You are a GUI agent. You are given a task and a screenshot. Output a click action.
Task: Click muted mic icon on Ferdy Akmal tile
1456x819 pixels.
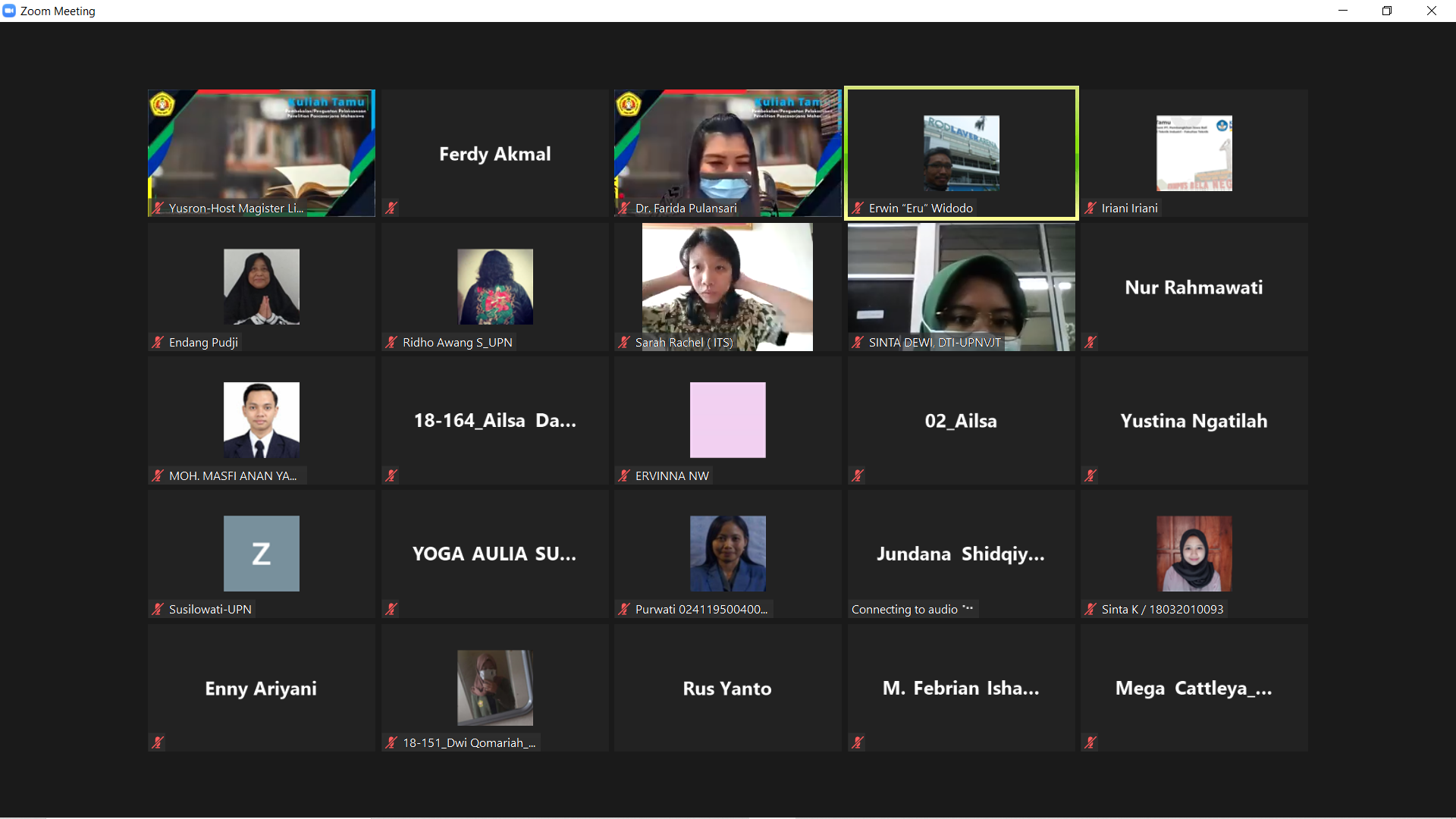(x=391, y=208)
